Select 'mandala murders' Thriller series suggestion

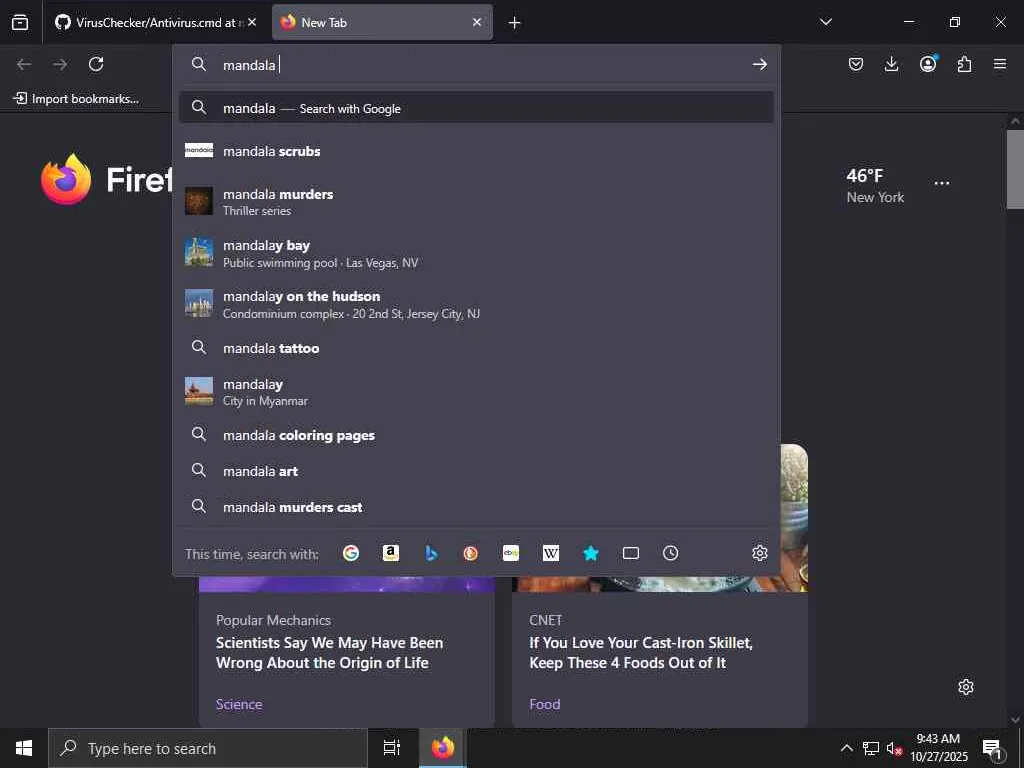[x=476, y=202]
